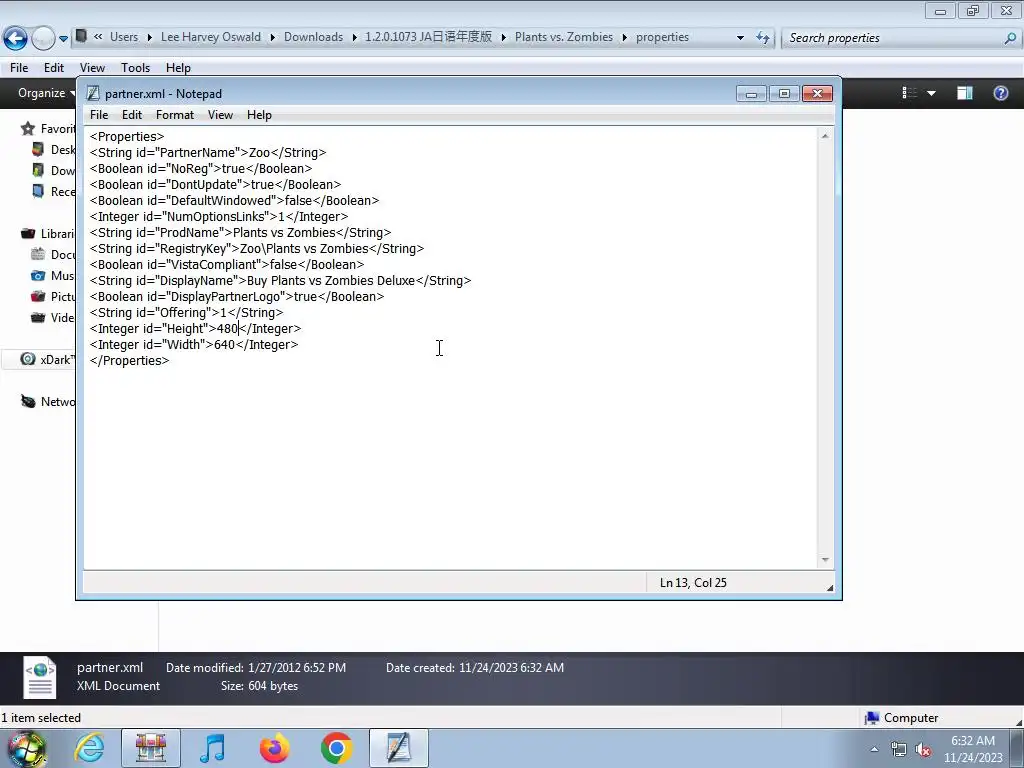Open Explorer help with the question icon
The image size is (1024, 768).
[1000, 93]
